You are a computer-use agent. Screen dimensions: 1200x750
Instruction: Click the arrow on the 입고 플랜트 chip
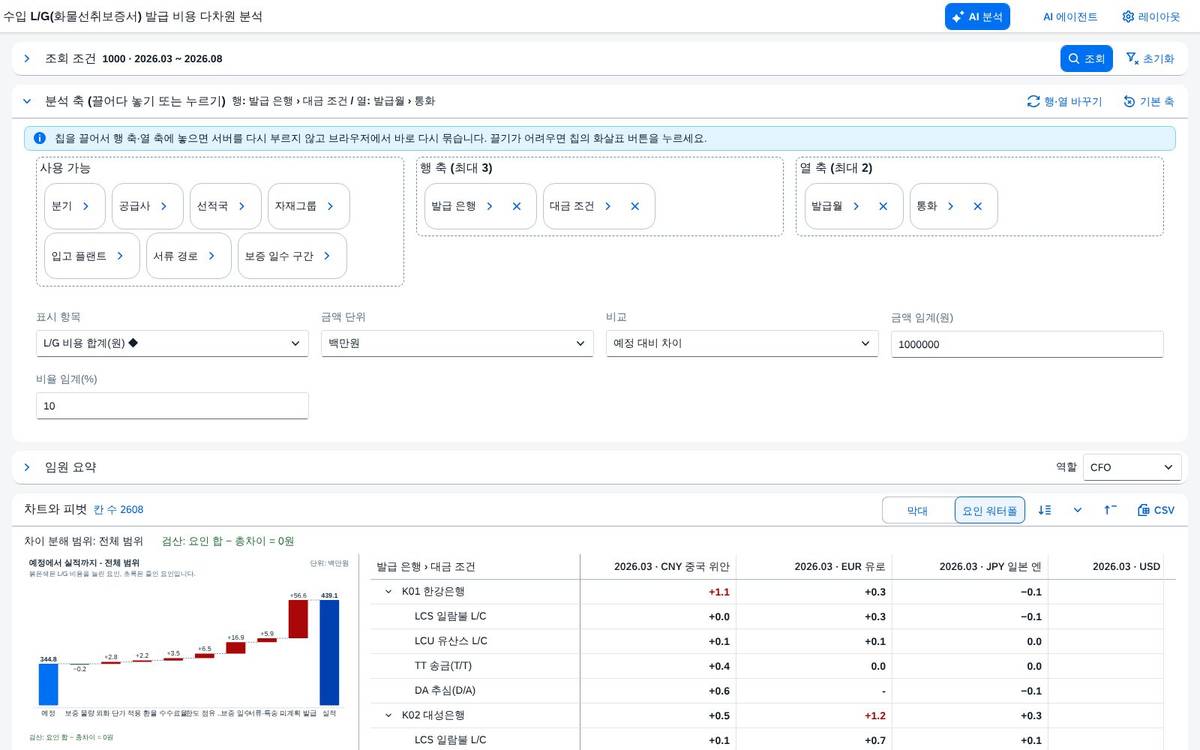(x=120, y=256)
